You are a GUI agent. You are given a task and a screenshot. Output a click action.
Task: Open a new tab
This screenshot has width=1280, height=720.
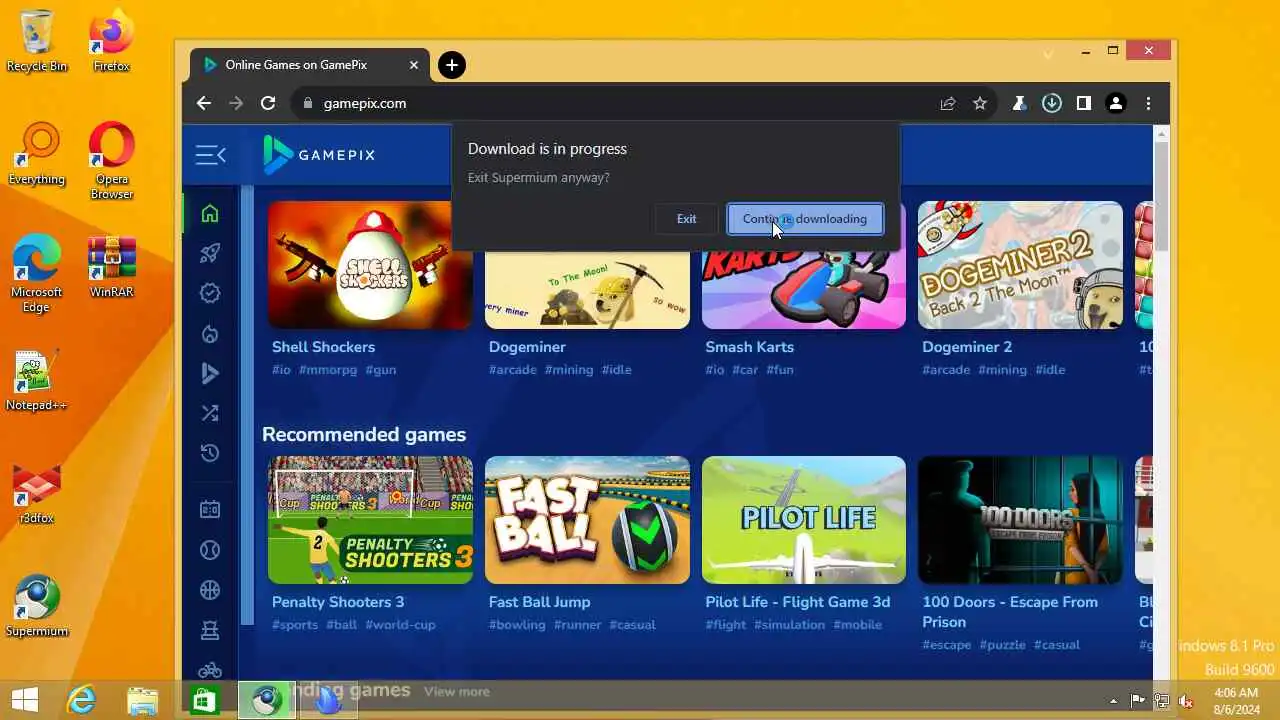click(452, 65)
